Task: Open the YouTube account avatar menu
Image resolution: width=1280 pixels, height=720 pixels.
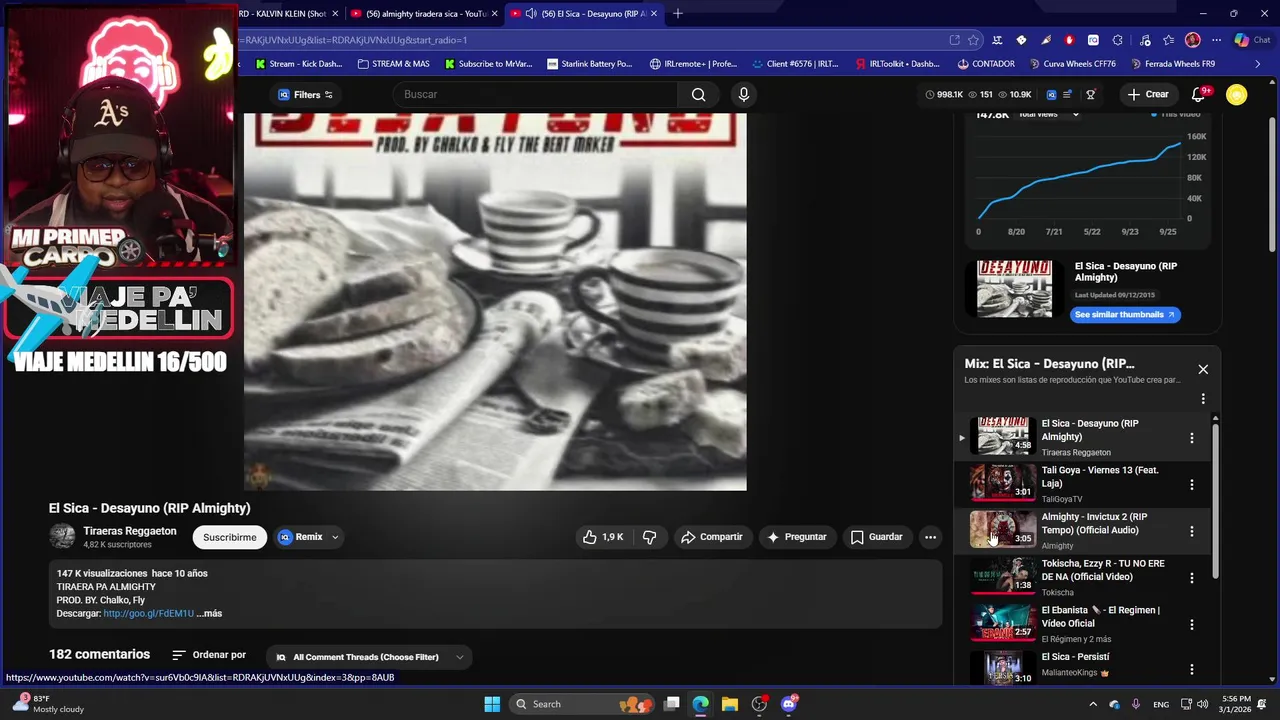Action: 1237,94
